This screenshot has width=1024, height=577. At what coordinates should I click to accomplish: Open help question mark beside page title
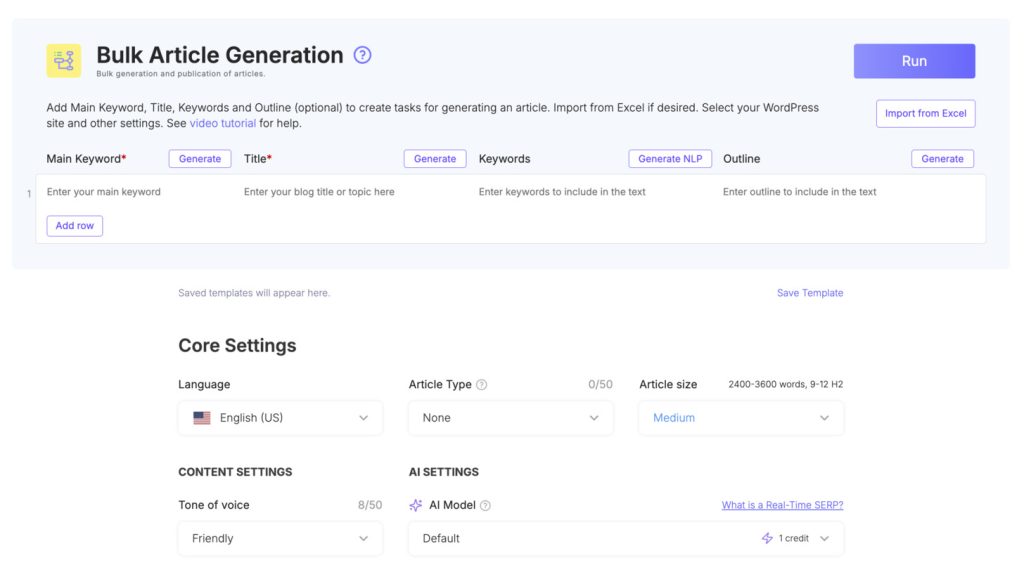coord(362,55)
